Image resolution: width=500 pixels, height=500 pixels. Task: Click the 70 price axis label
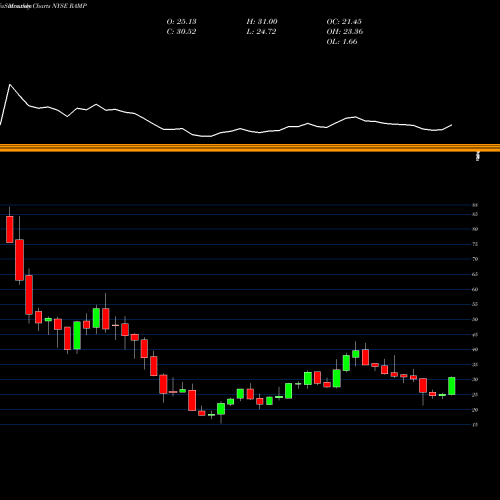coord(475,259)
